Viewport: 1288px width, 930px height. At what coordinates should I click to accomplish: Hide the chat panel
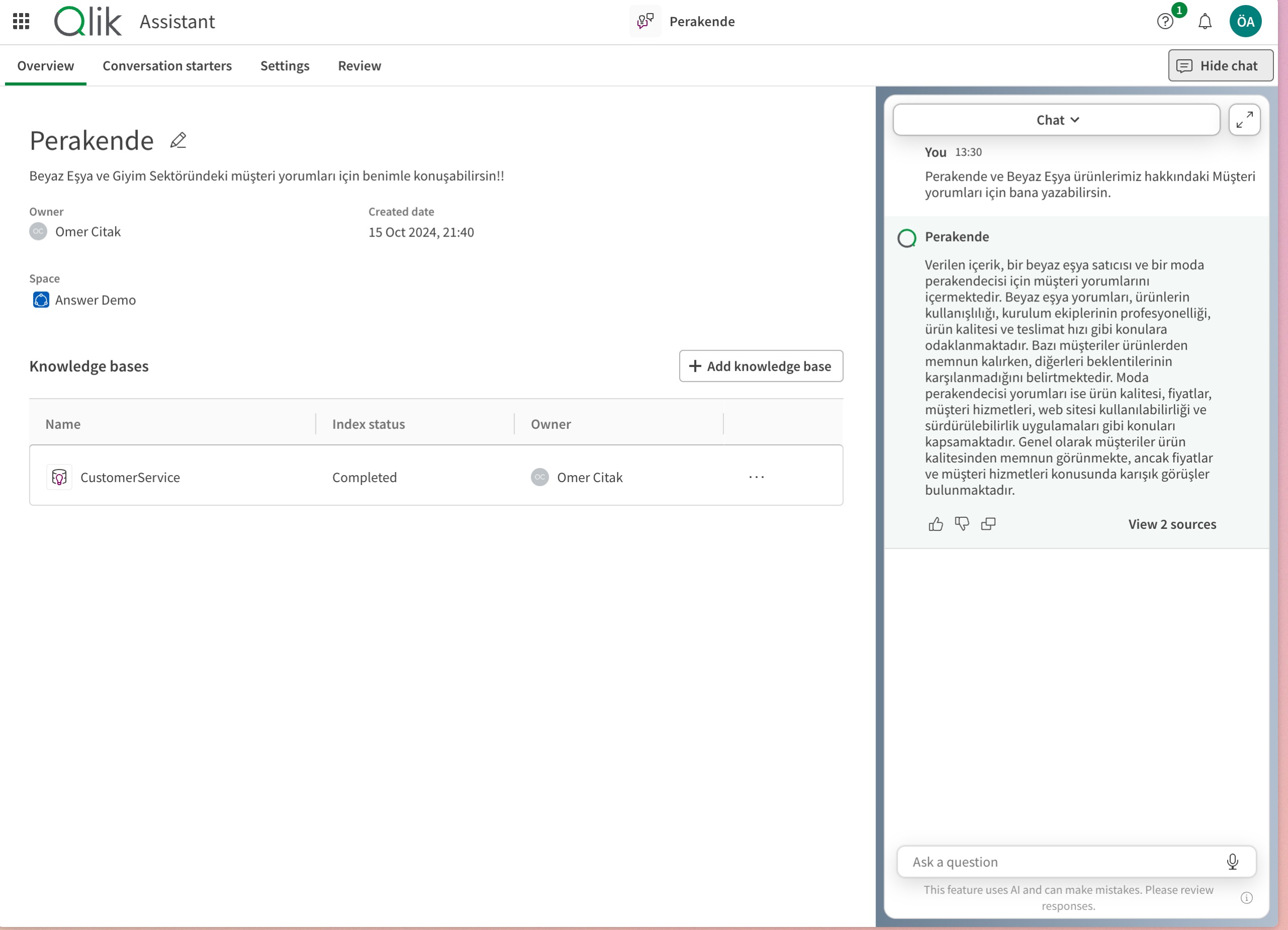click(x=1221, y=66)
